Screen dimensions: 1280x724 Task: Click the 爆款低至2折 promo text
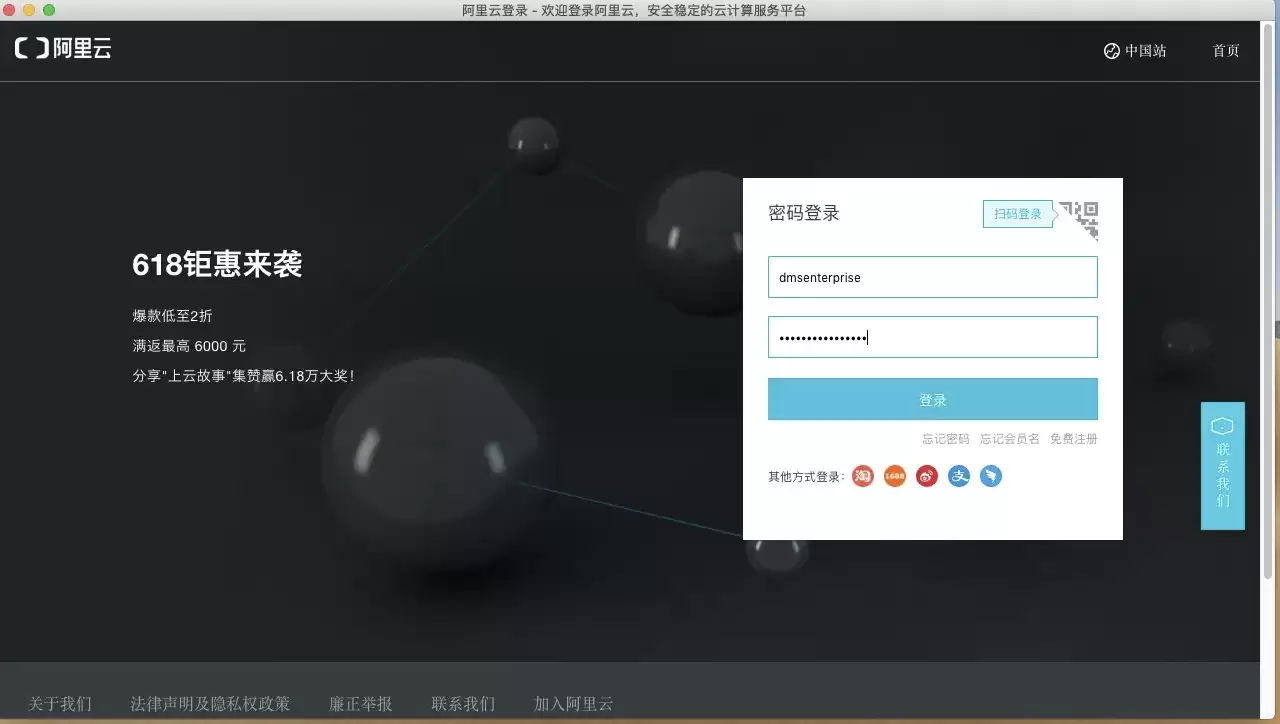[172, 316]
